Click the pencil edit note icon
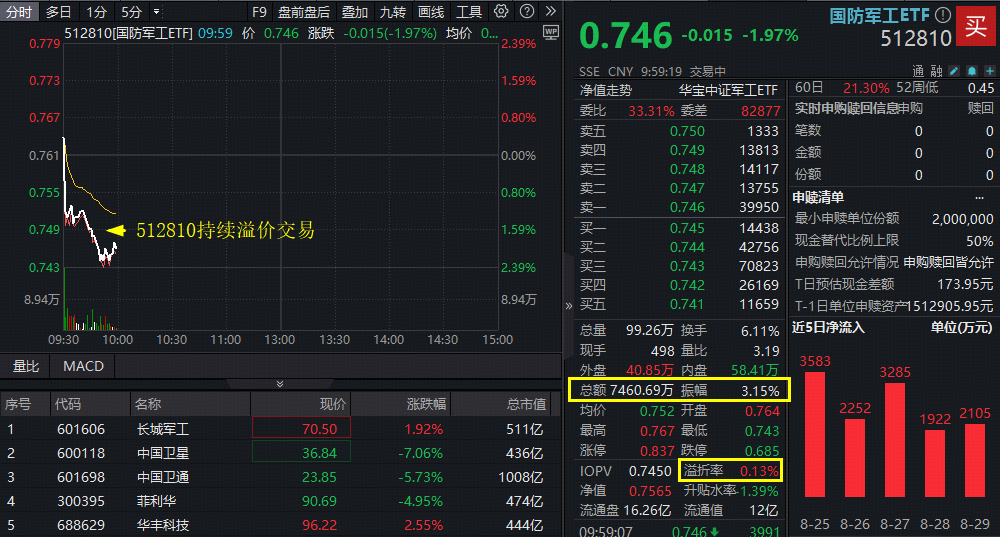Image resolution: width=1000 pixels, height=537 pixels. 952,71
